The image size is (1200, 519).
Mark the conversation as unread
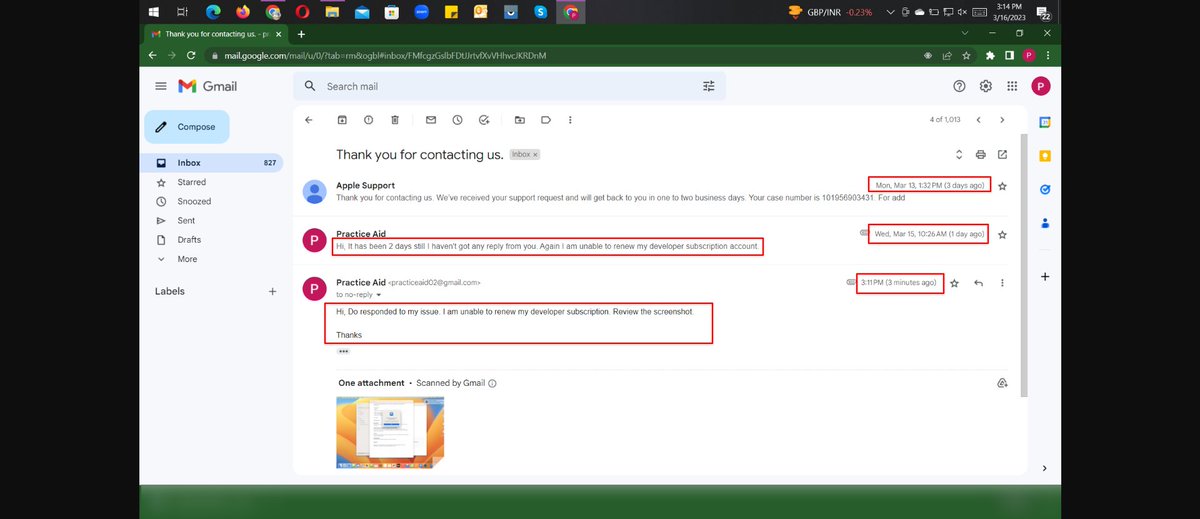[431, 120]
